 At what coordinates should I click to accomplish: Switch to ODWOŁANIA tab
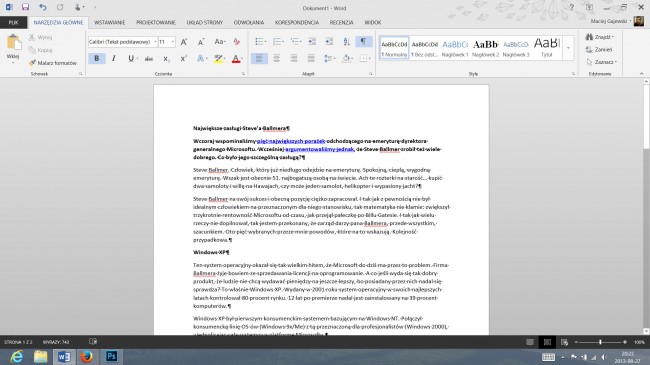click(x=249, y=22)
